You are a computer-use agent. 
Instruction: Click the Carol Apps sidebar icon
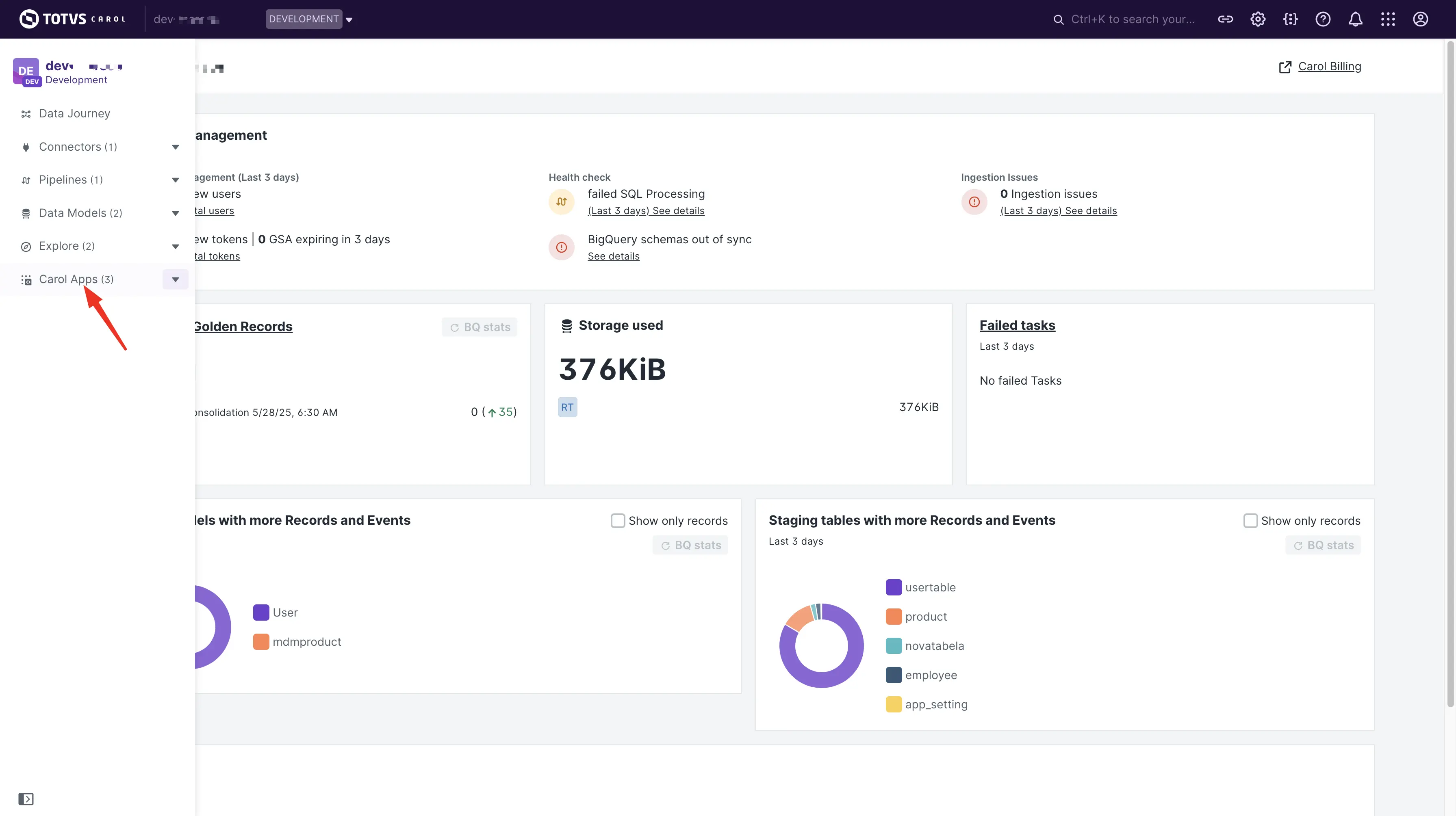click(26, 280)
